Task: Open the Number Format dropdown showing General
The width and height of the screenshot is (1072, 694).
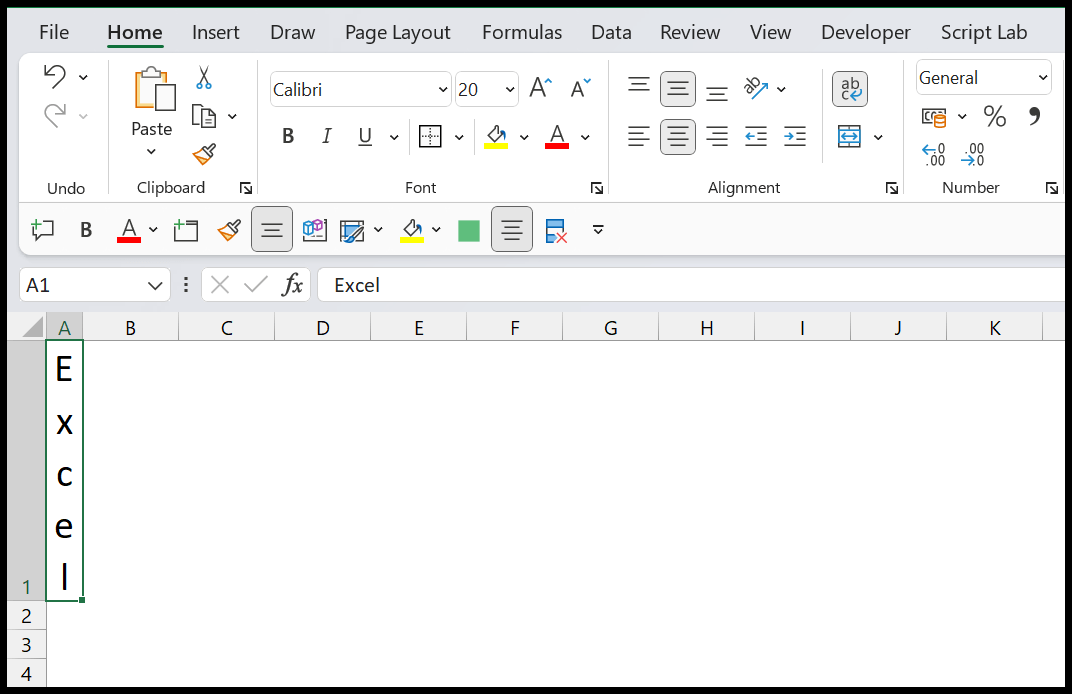Action: point(983,77)
